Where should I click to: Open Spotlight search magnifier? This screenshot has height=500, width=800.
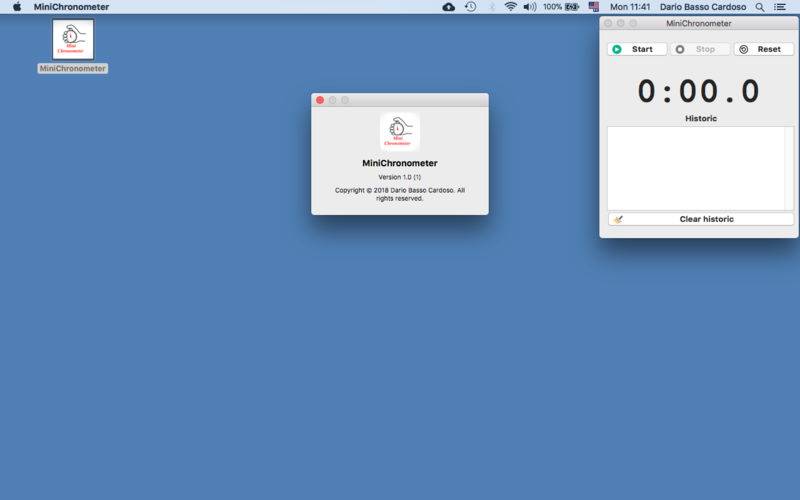(x=760, y=7)
